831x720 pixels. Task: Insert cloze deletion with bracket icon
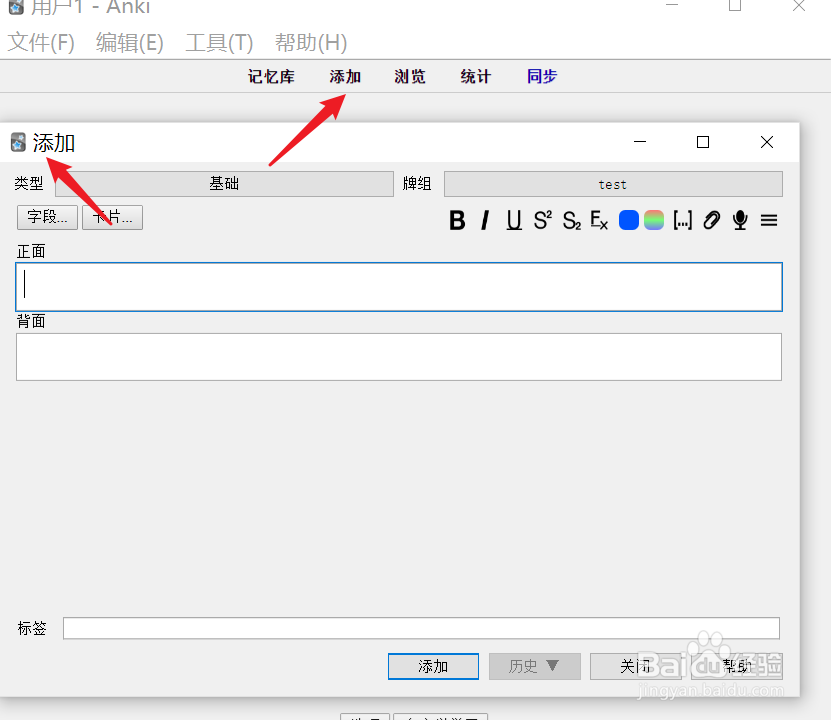[x=683, y=220]
